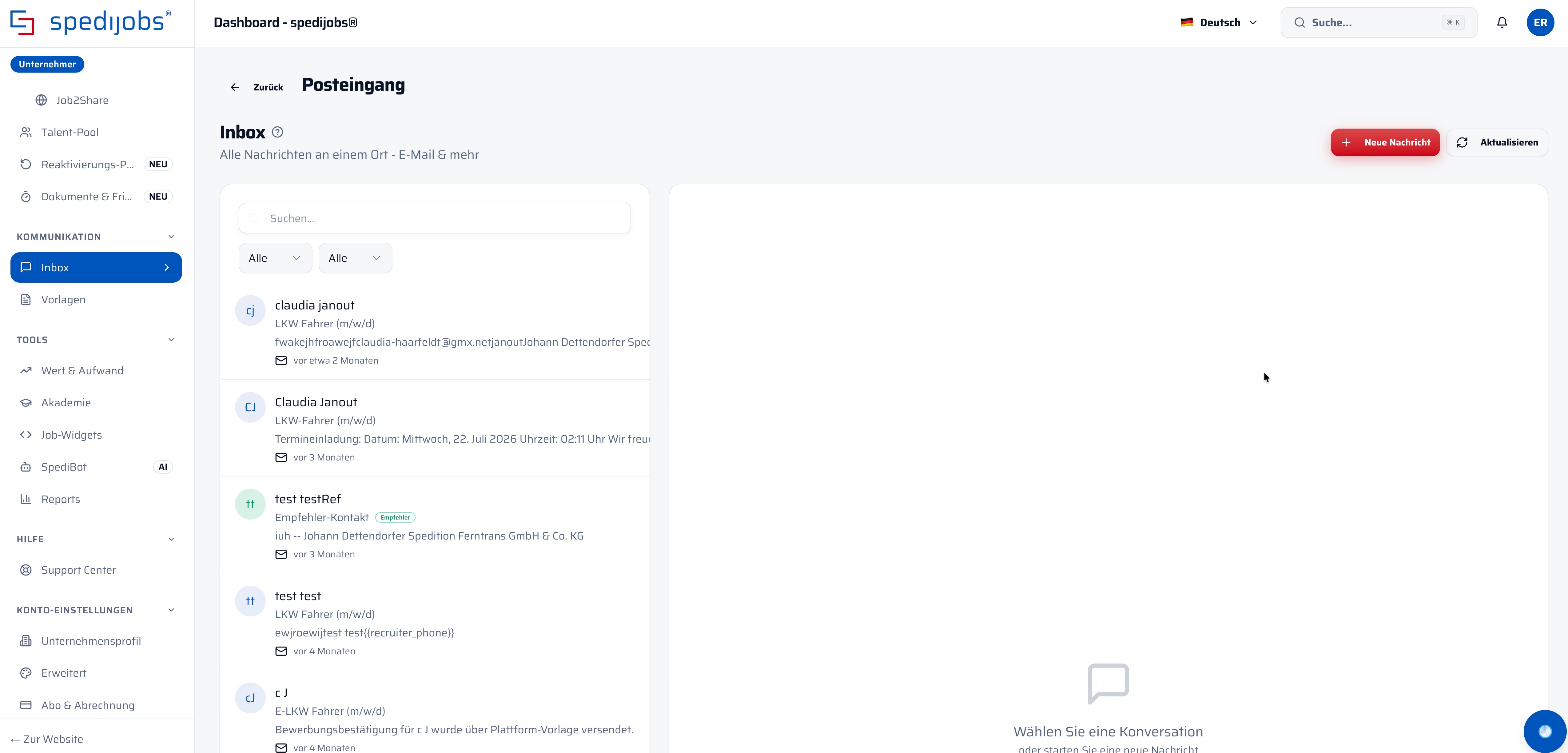Click the back arrow icon next to Zurück

[235, 88]
